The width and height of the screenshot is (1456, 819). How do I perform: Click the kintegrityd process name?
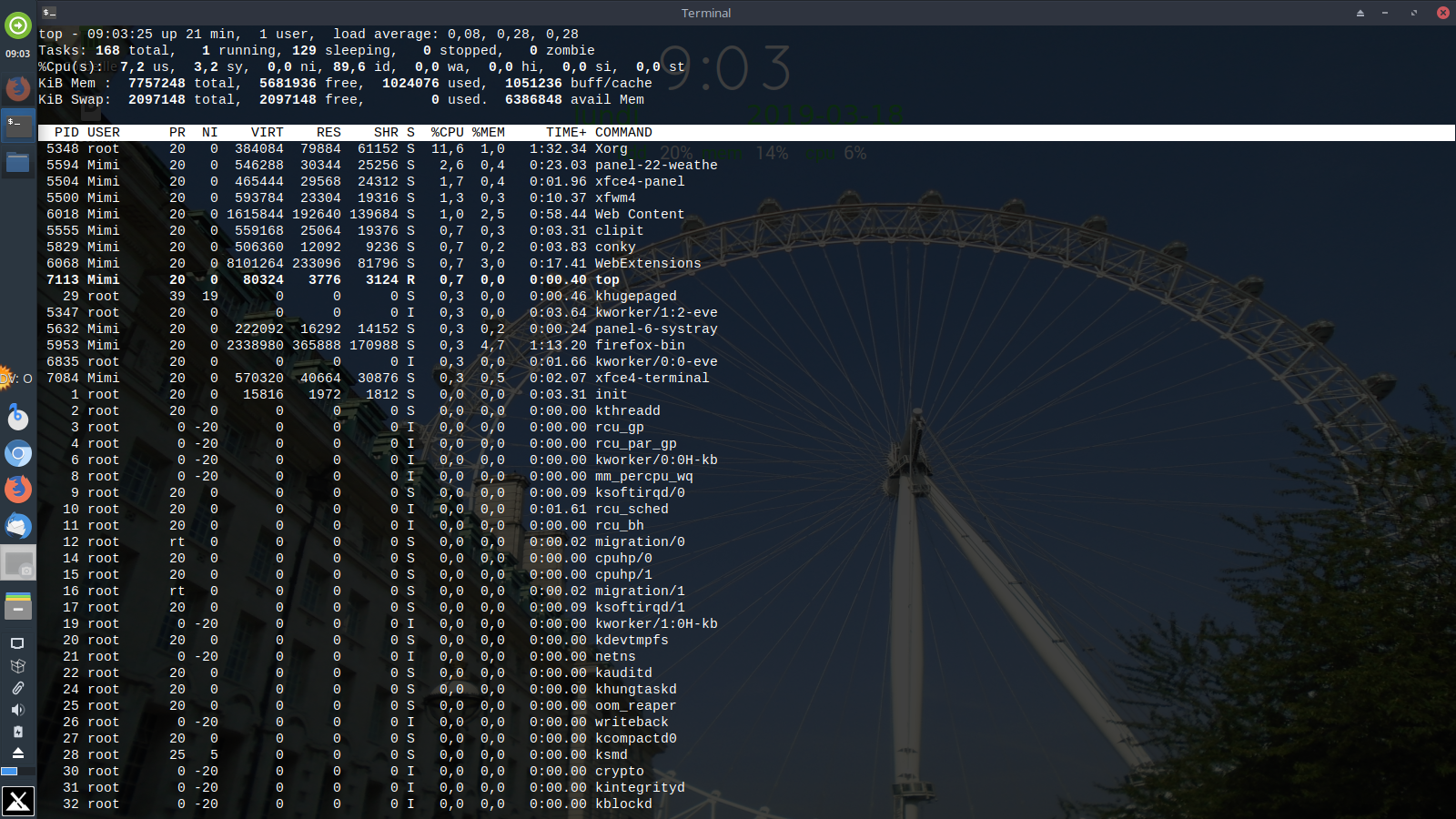(x=640, y=788)
